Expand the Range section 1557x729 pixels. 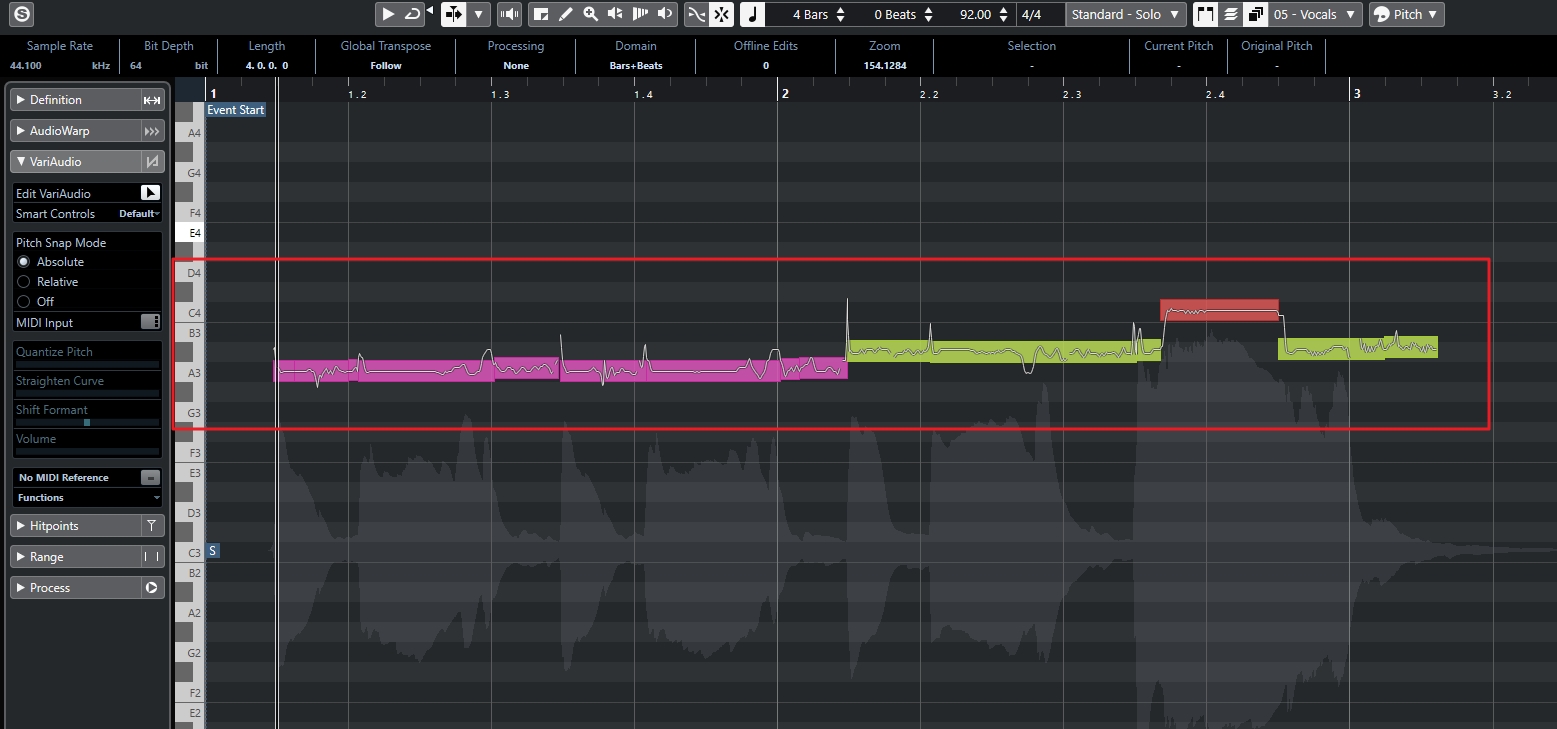[75, 557]
